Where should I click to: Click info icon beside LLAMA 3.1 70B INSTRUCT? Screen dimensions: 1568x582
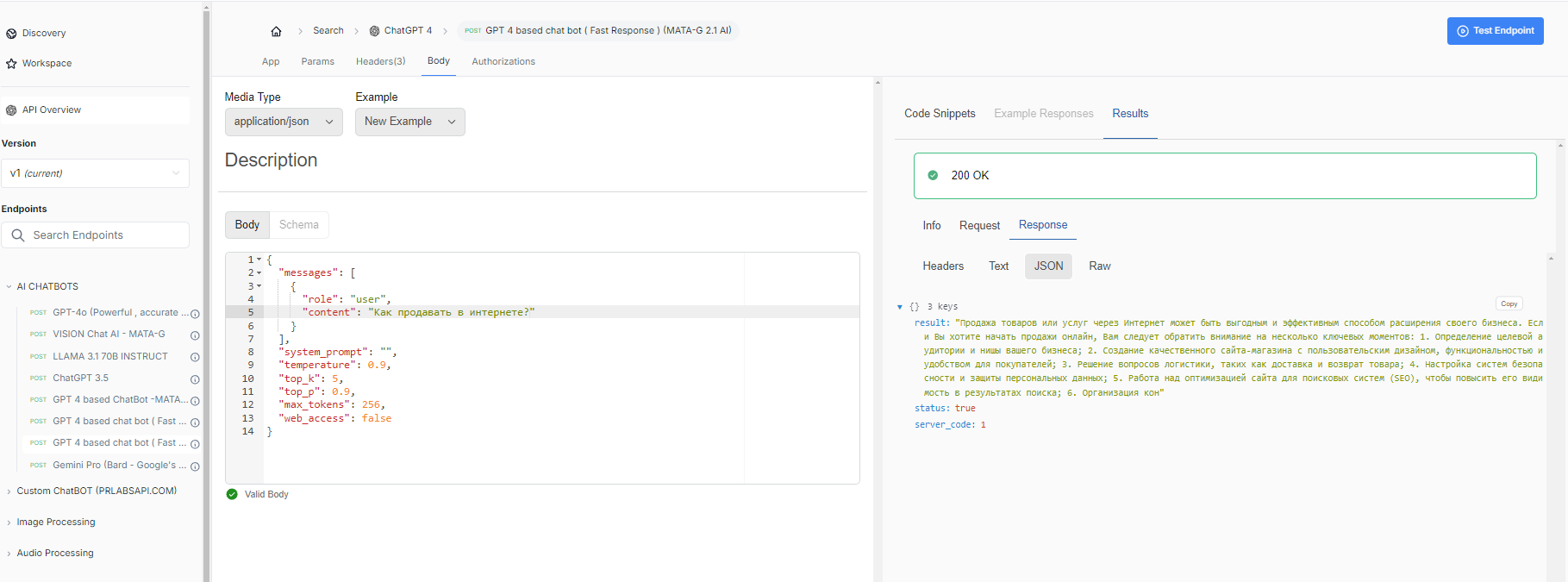click(195, 357)
